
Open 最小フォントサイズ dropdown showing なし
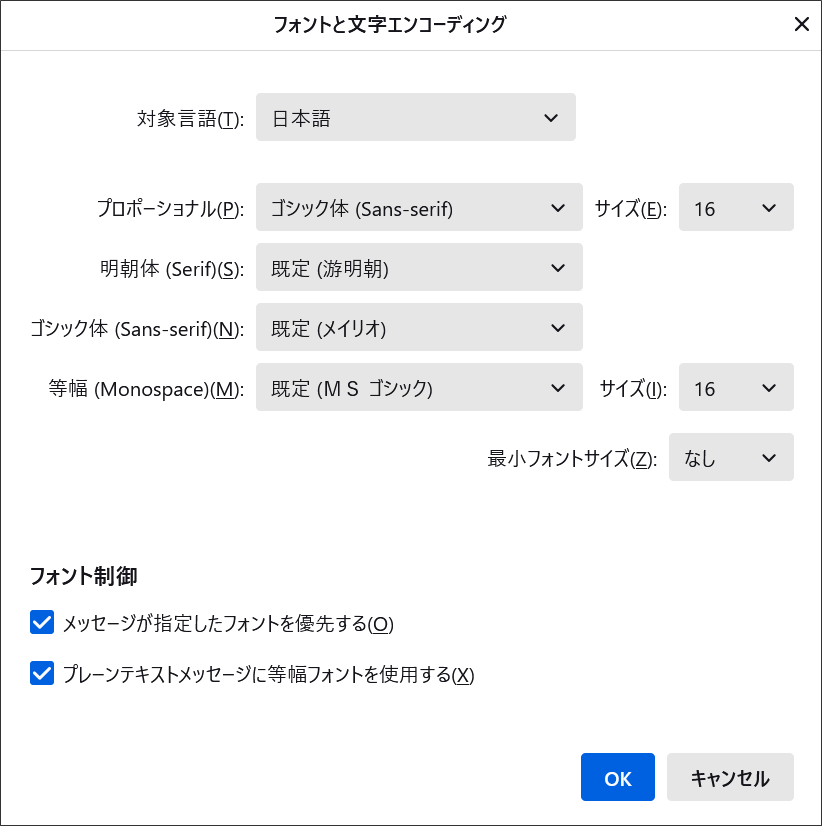pyautogui.click(x=731, y=457)
